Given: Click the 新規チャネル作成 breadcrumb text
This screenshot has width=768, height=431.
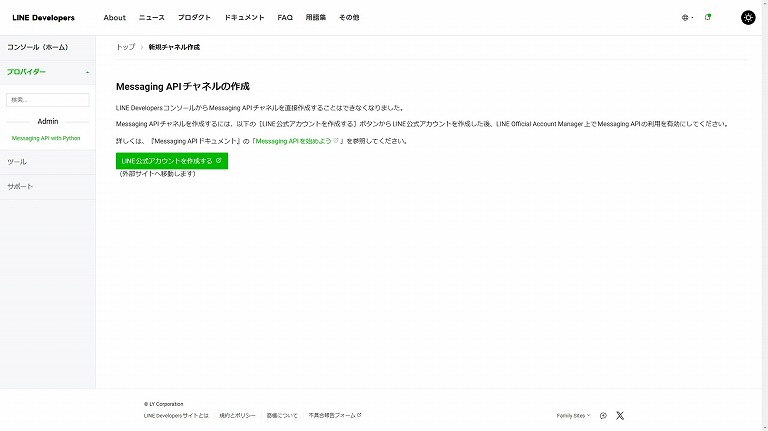Looking at the screenshot, I should click(x=174, y=47).
